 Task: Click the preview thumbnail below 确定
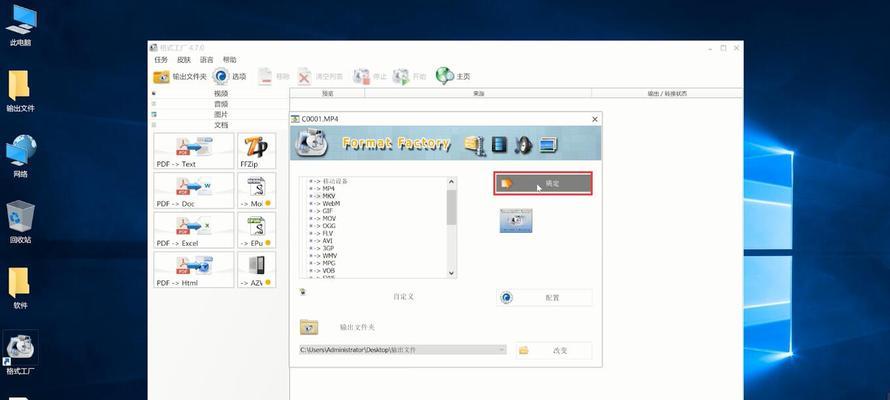click(516, 220)
